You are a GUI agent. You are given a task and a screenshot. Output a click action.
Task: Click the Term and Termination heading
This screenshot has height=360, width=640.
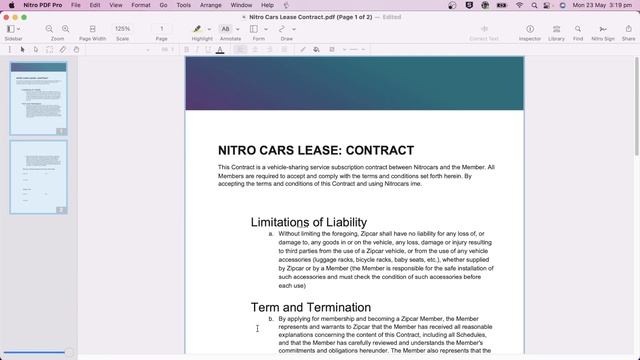311,307
